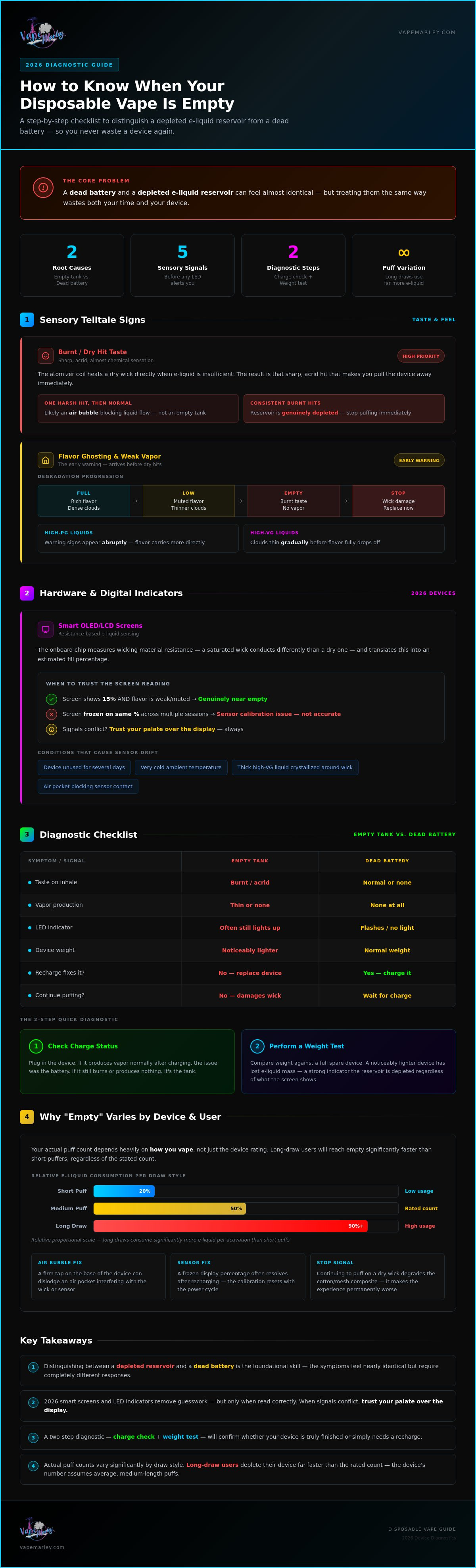
Task: Click the monitor icon beside Smart OLED/LCD Screens
Action: 45,630
